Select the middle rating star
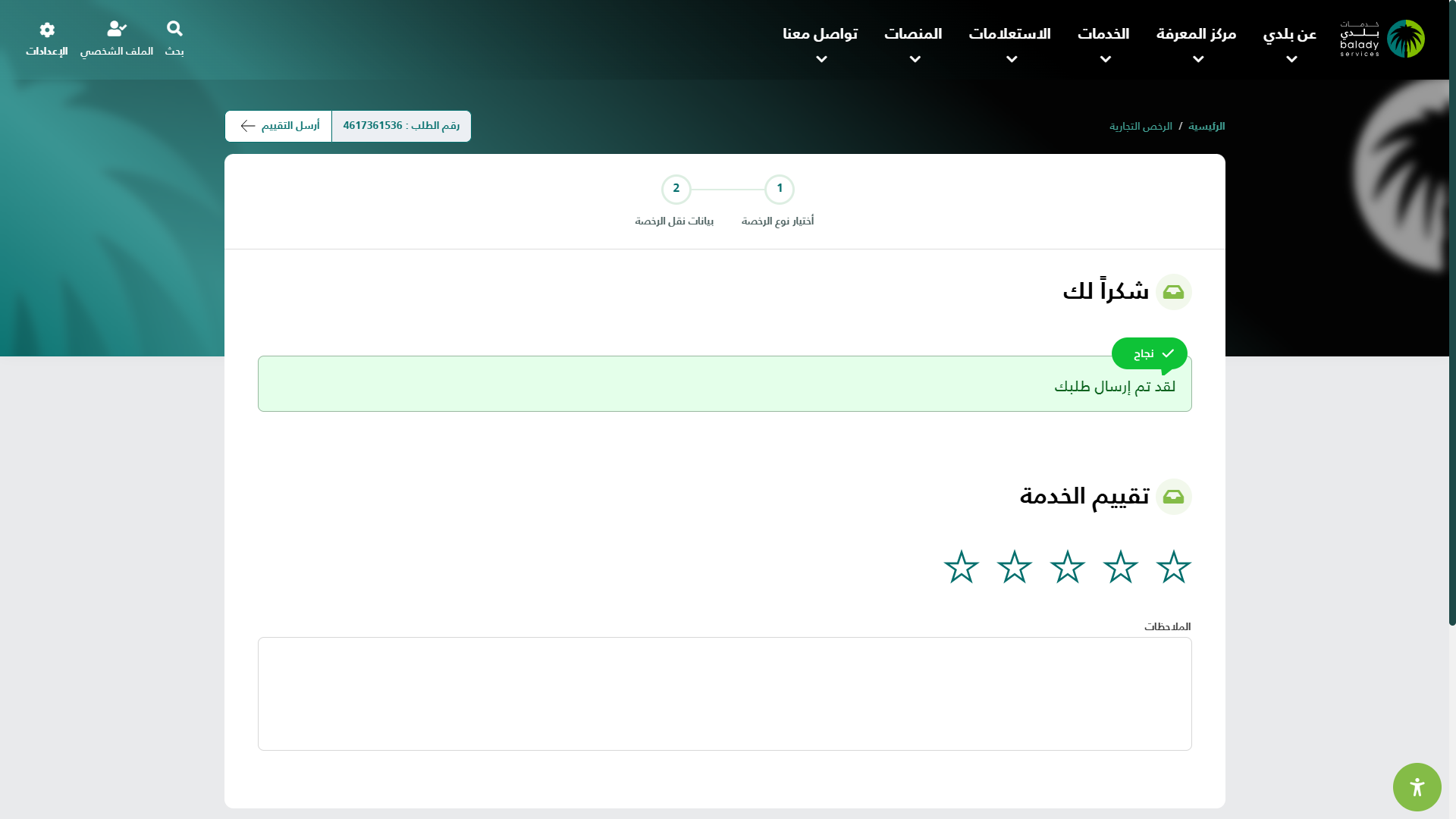The width and height of the screenshot is (1456, 819). [x=1067, y=567]
